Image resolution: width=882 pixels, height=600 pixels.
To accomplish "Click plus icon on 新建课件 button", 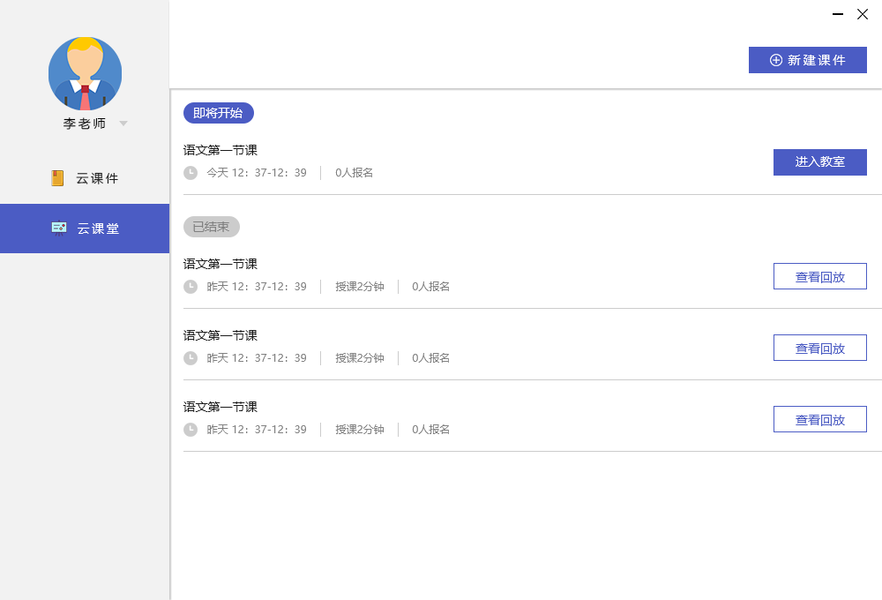I will [776, 60].
